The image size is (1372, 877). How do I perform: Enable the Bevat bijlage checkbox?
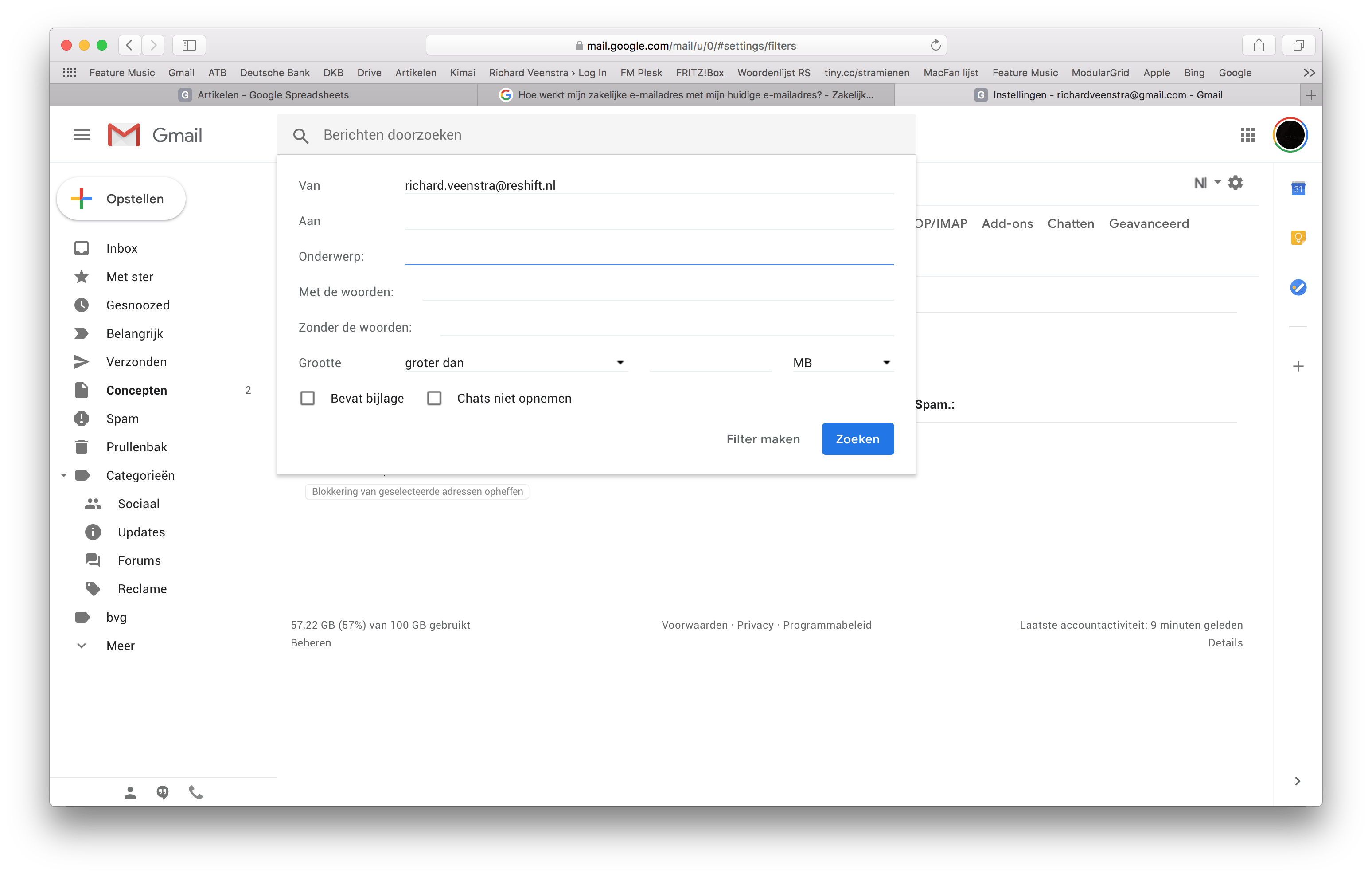[308, 398]
